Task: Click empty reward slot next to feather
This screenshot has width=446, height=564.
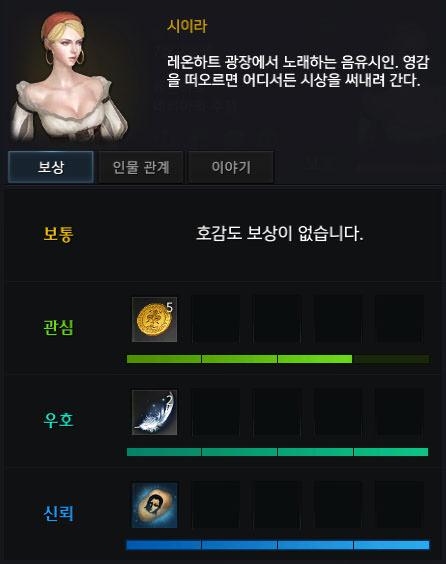Action: (x=215, y=413)
